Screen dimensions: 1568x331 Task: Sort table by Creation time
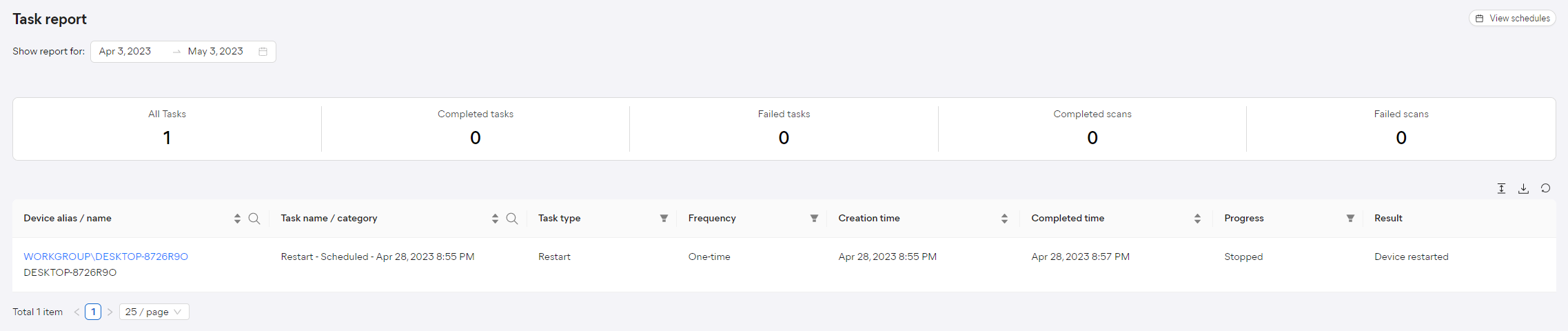click(1004, 219)
